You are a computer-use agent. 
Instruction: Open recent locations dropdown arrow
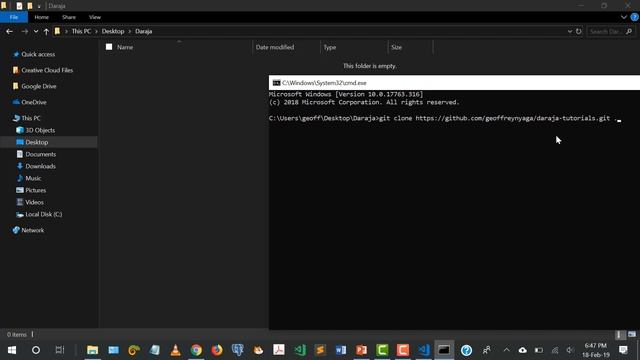click(36, 31)
